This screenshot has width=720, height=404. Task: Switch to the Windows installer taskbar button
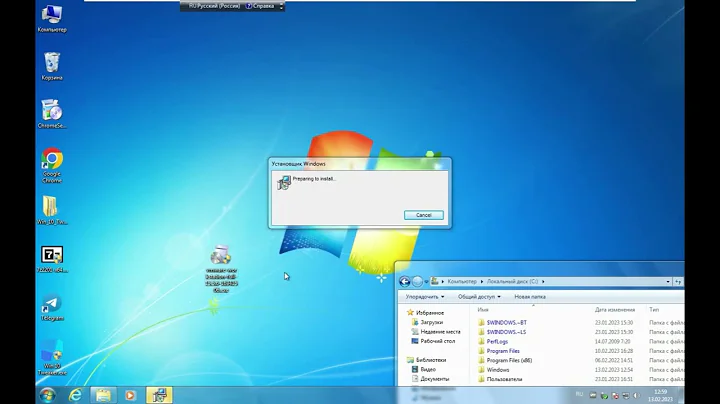pos(159,395)
